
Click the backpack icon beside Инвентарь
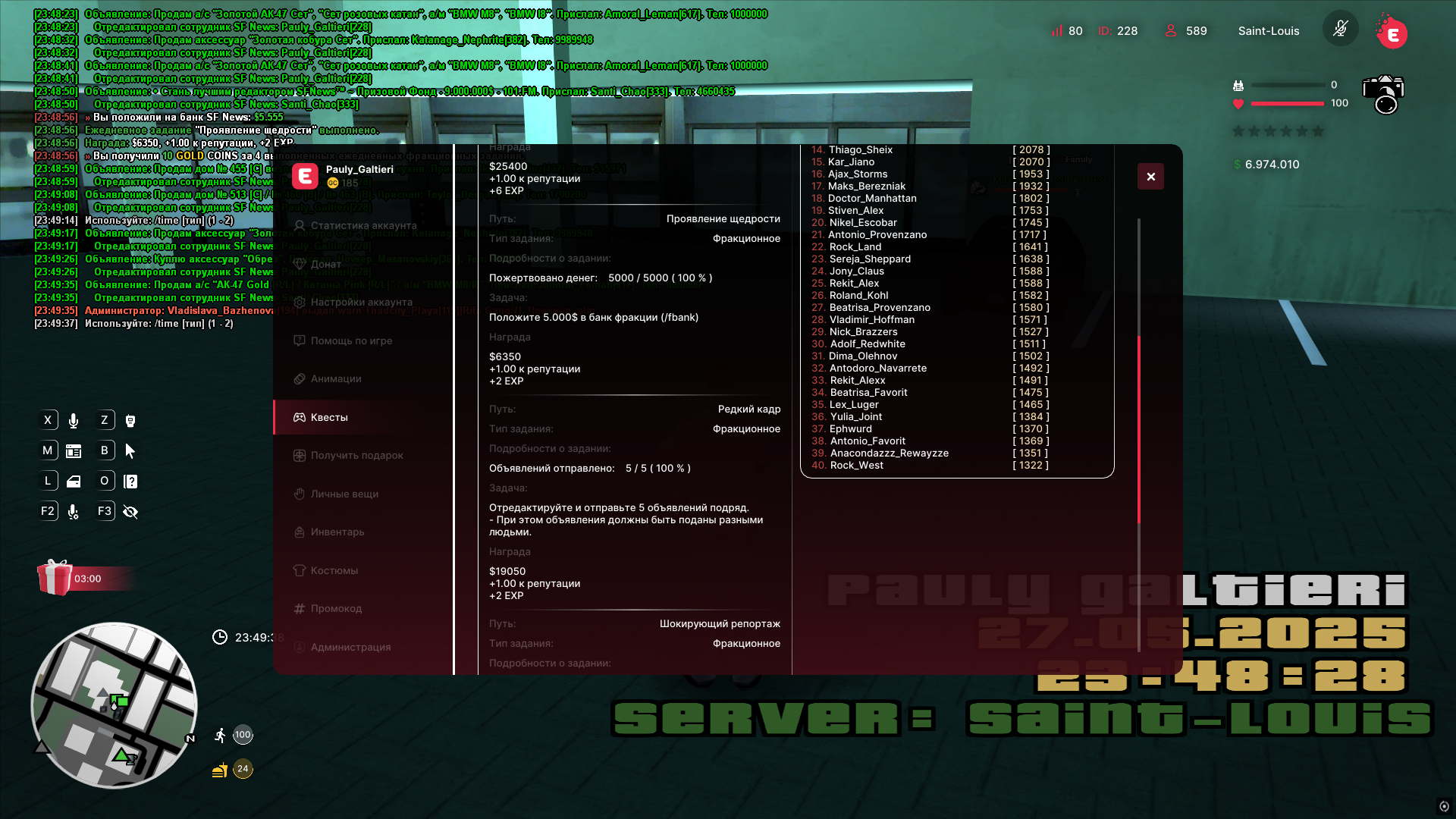[x=300, y=532]
